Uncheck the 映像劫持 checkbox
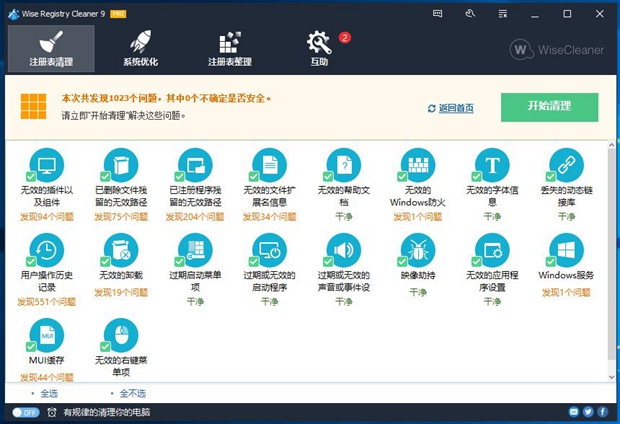The image size is (620, 424). (x=402, y=261)
